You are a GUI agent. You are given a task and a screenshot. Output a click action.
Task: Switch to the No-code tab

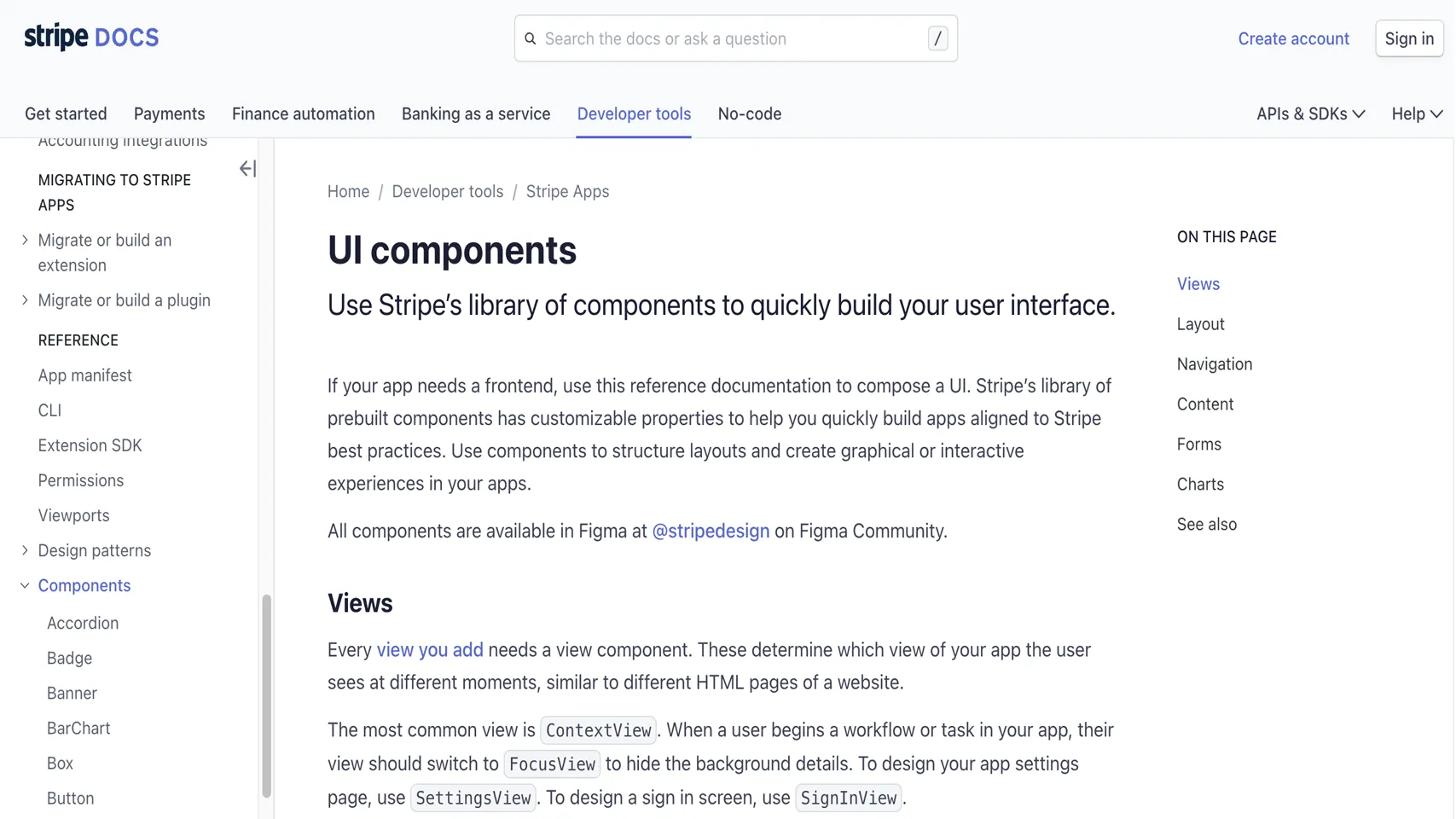tap(749, 113)
